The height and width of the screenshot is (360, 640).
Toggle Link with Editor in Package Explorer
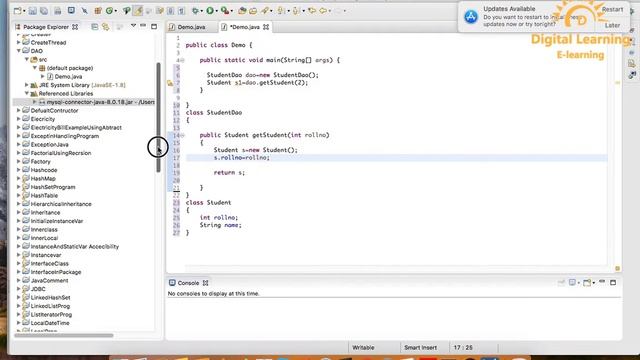click(106, 27)
